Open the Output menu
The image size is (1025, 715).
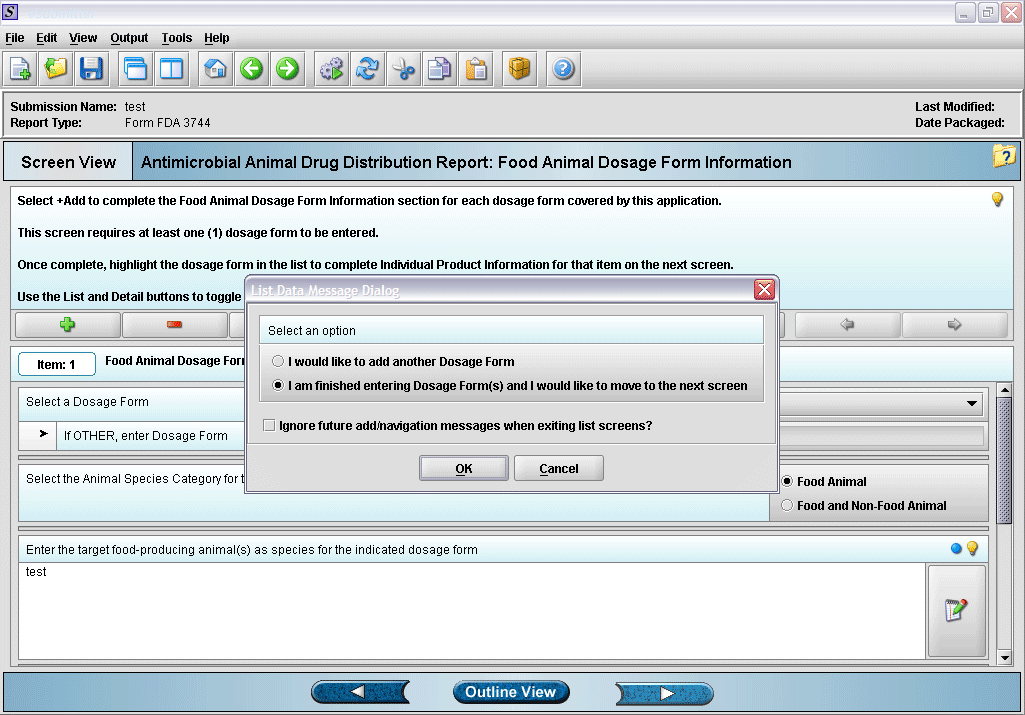[x=129, y=38]
